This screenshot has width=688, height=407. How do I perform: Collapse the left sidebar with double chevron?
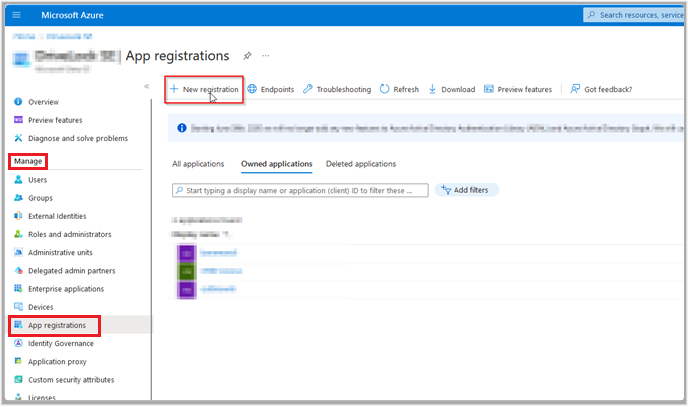coord(147,86)
